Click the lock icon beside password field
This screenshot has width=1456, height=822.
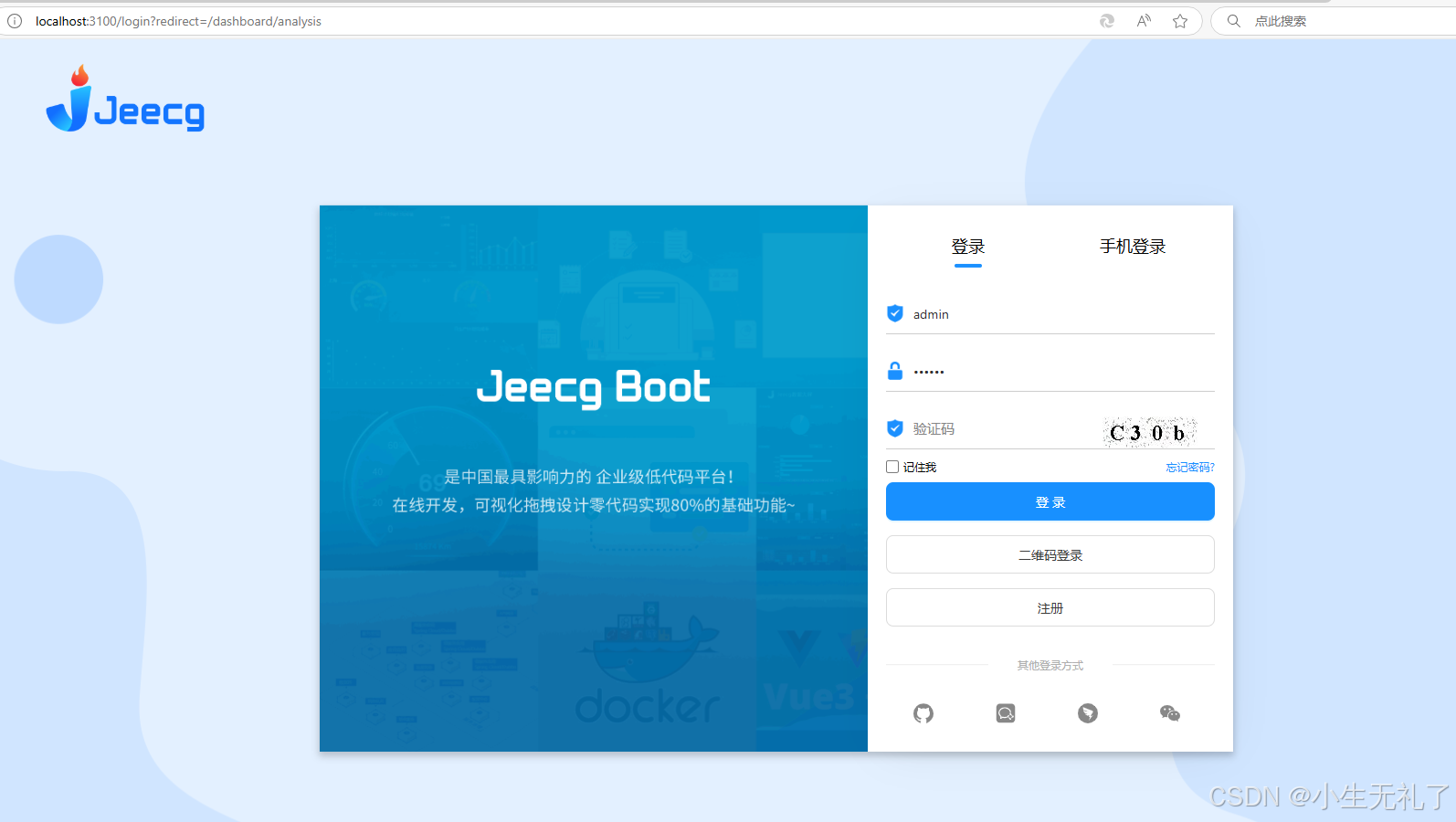(x=895, y=371)
